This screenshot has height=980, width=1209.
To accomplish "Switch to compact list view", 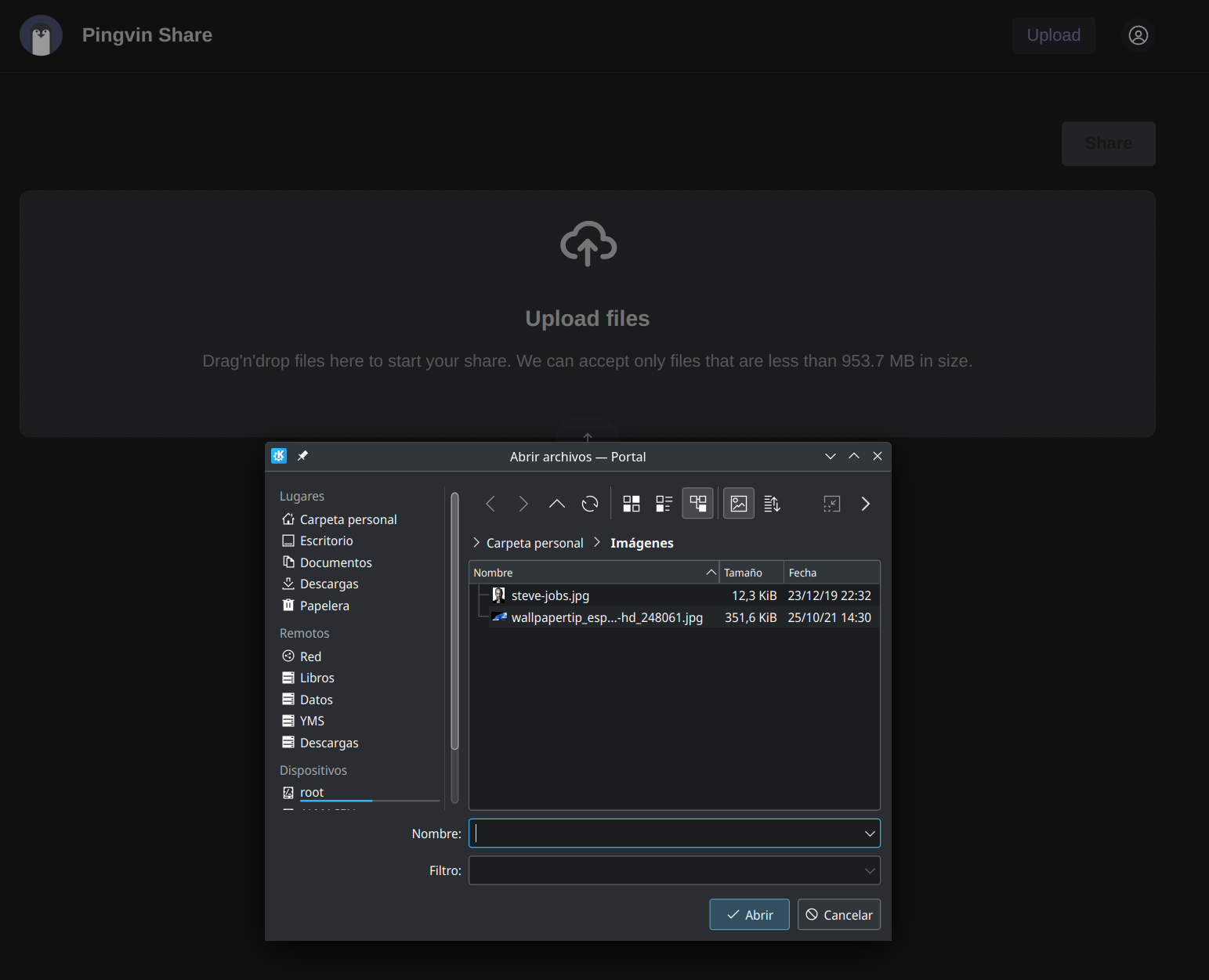I will (x=664, y=504).
